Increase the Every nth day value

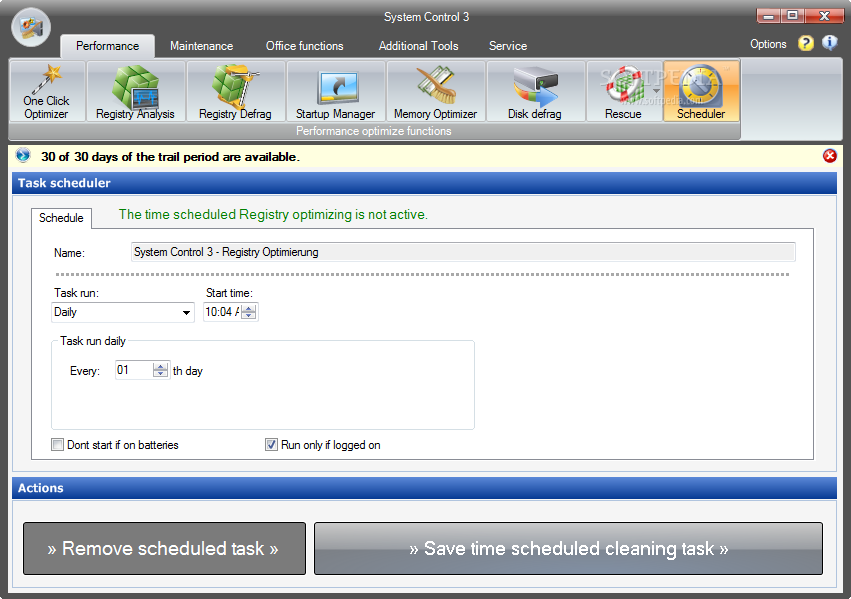coord(160,366)
